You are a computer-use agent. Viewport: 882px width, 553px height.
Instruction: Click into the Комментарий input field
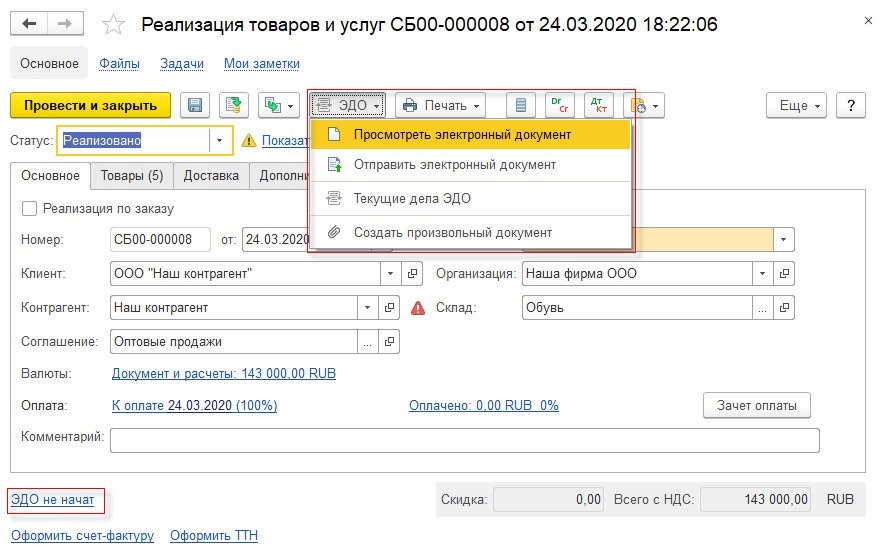point(465,440)
